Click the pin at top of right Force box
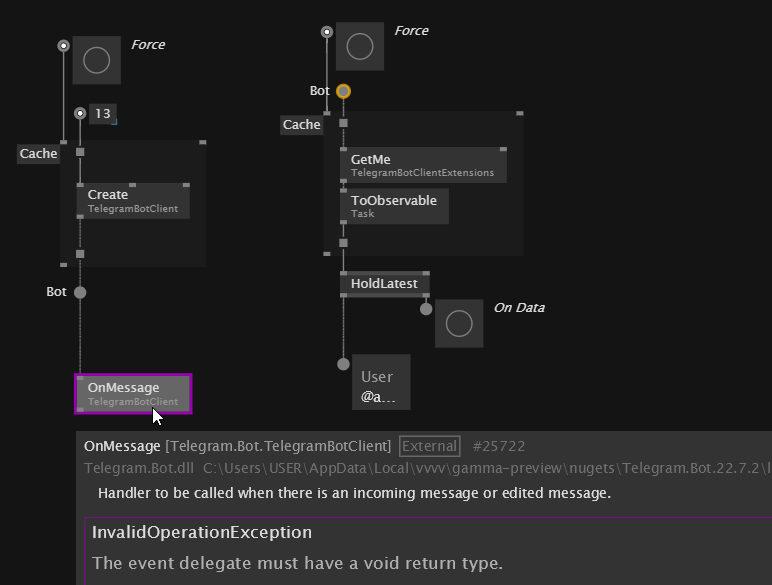This screenshot has height=585, width=772. [327, 32]
